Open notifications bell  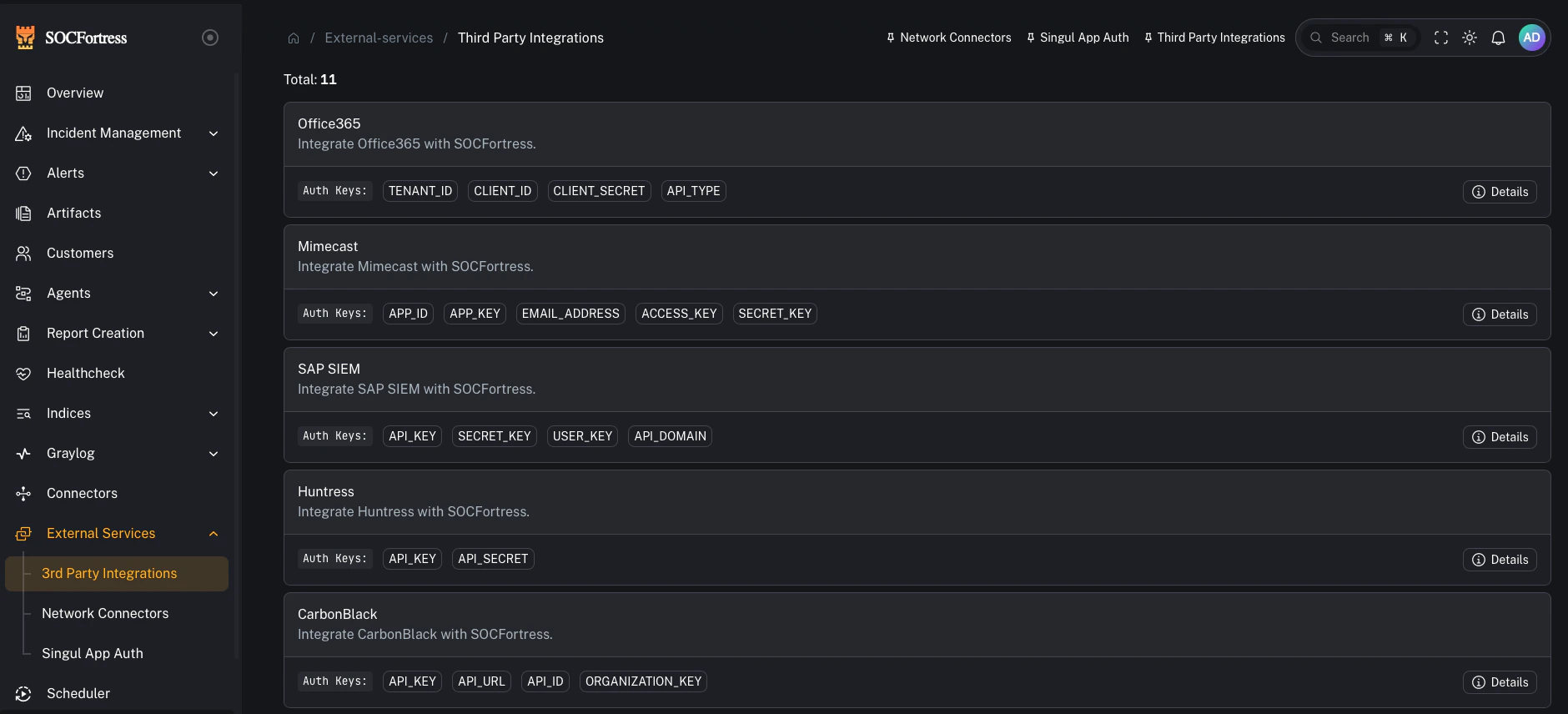tap(1498, 38)
